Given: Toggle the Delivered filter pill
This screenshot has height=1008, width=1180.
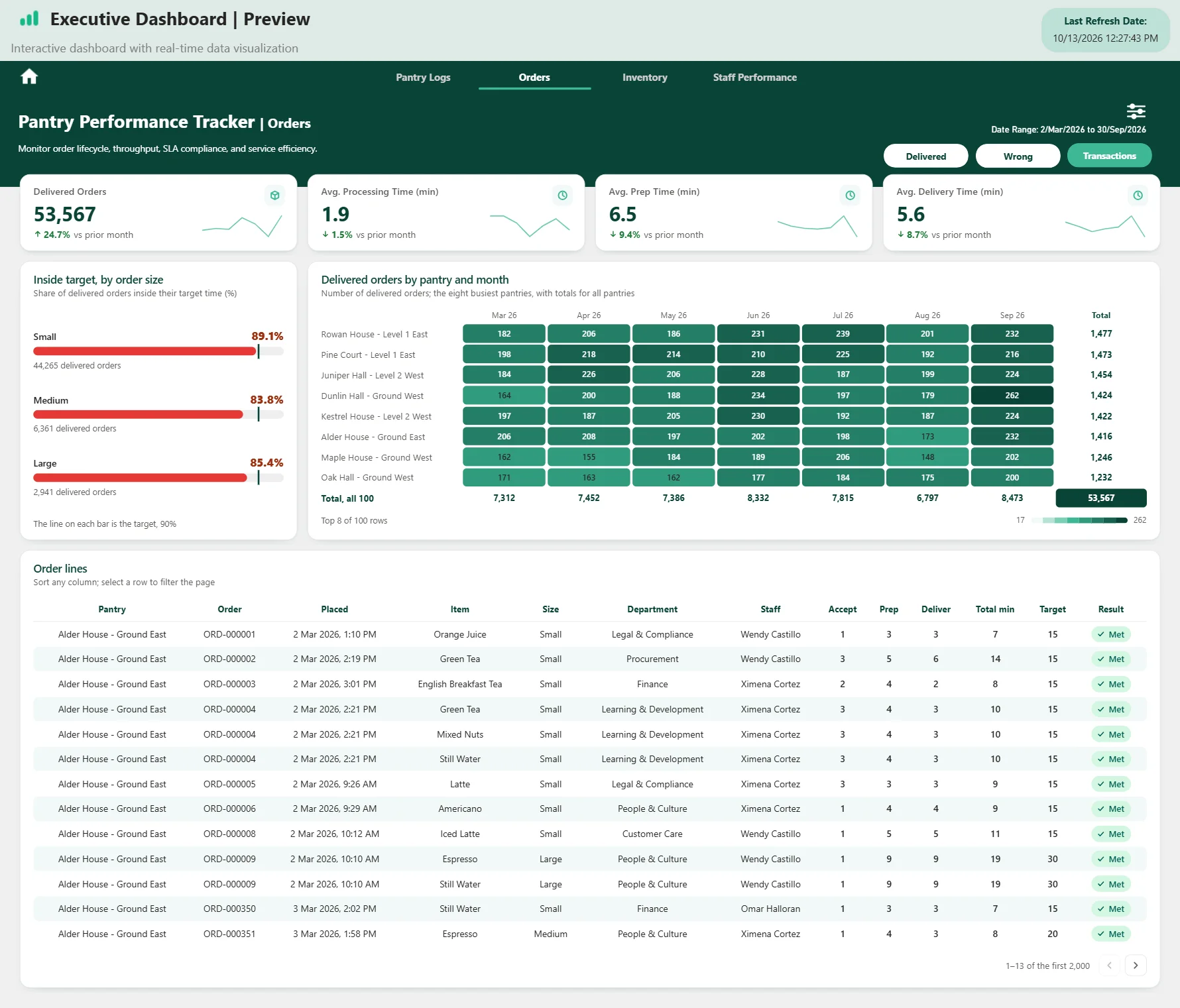Looking at the screenshot, I should click(x=925, y=156).
